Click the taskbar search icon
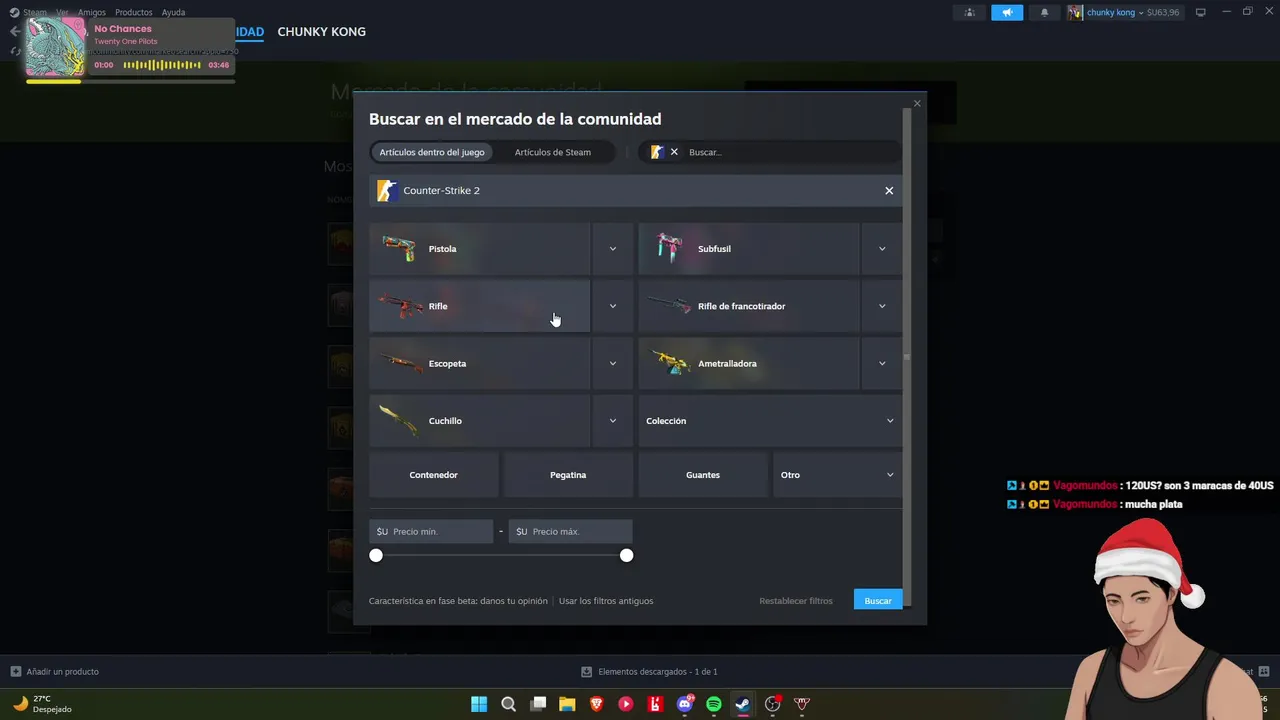This screenshot has height=720, width=1280. [x=508, y=704]
